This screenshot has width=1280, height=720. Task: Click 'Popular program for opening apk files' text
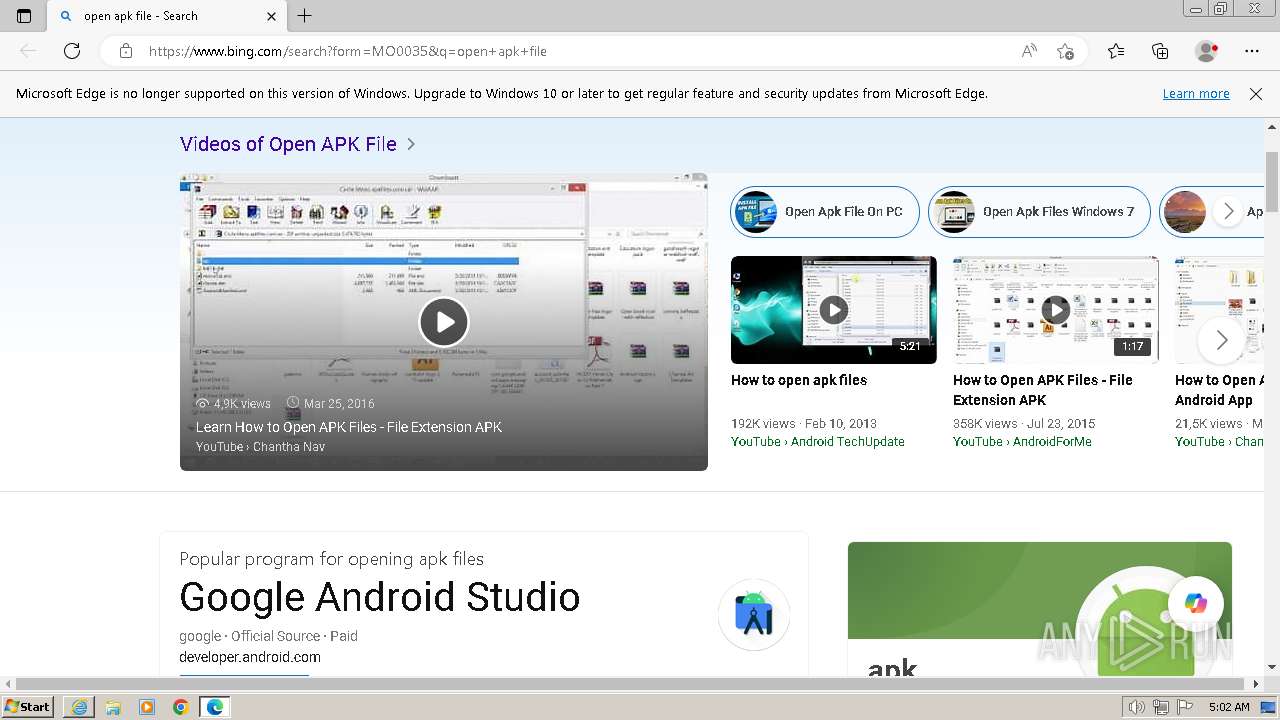pyautogui.click(x=332, y=559)
